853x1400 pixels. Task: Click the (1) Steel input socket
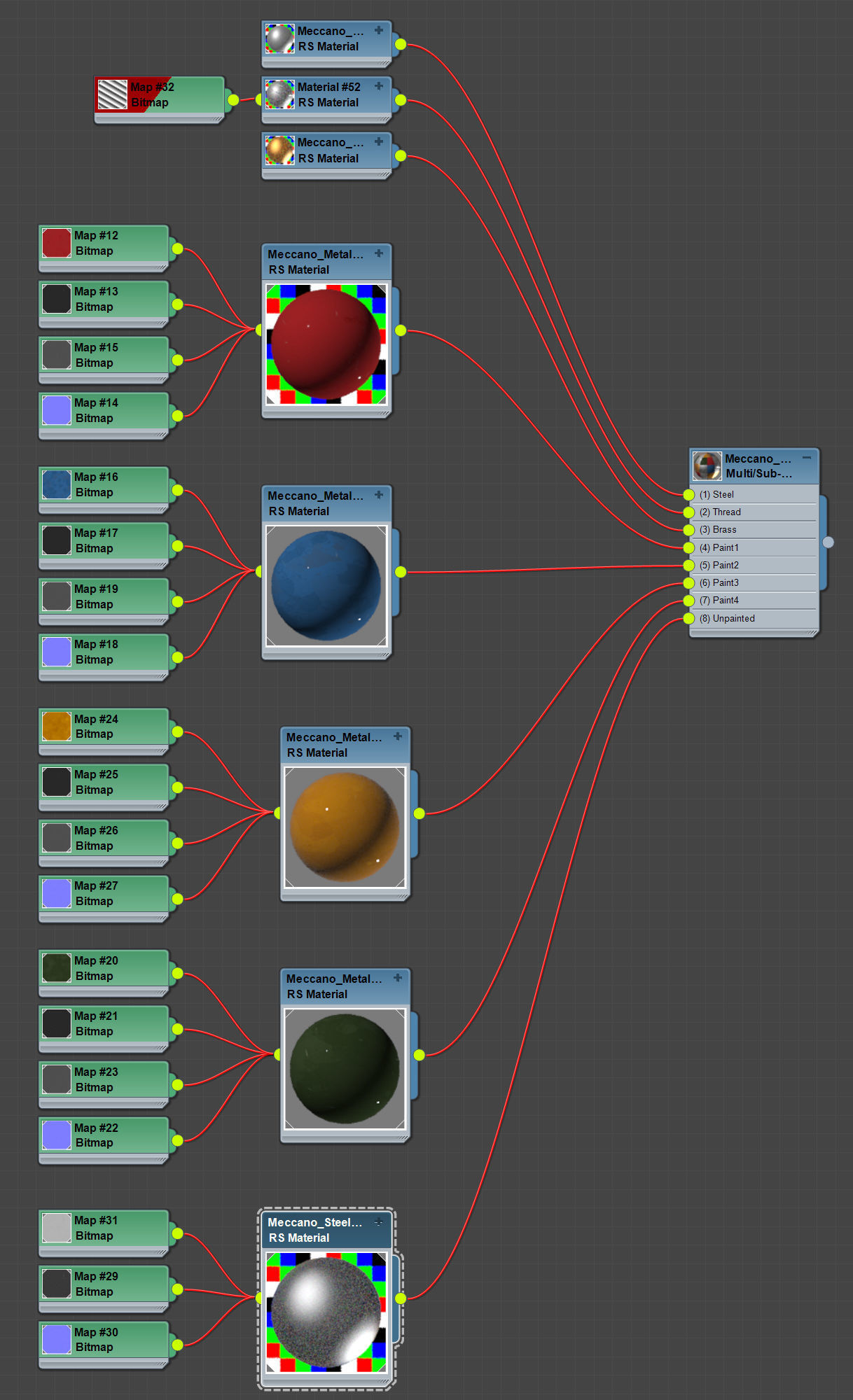[x=689, y=494]
